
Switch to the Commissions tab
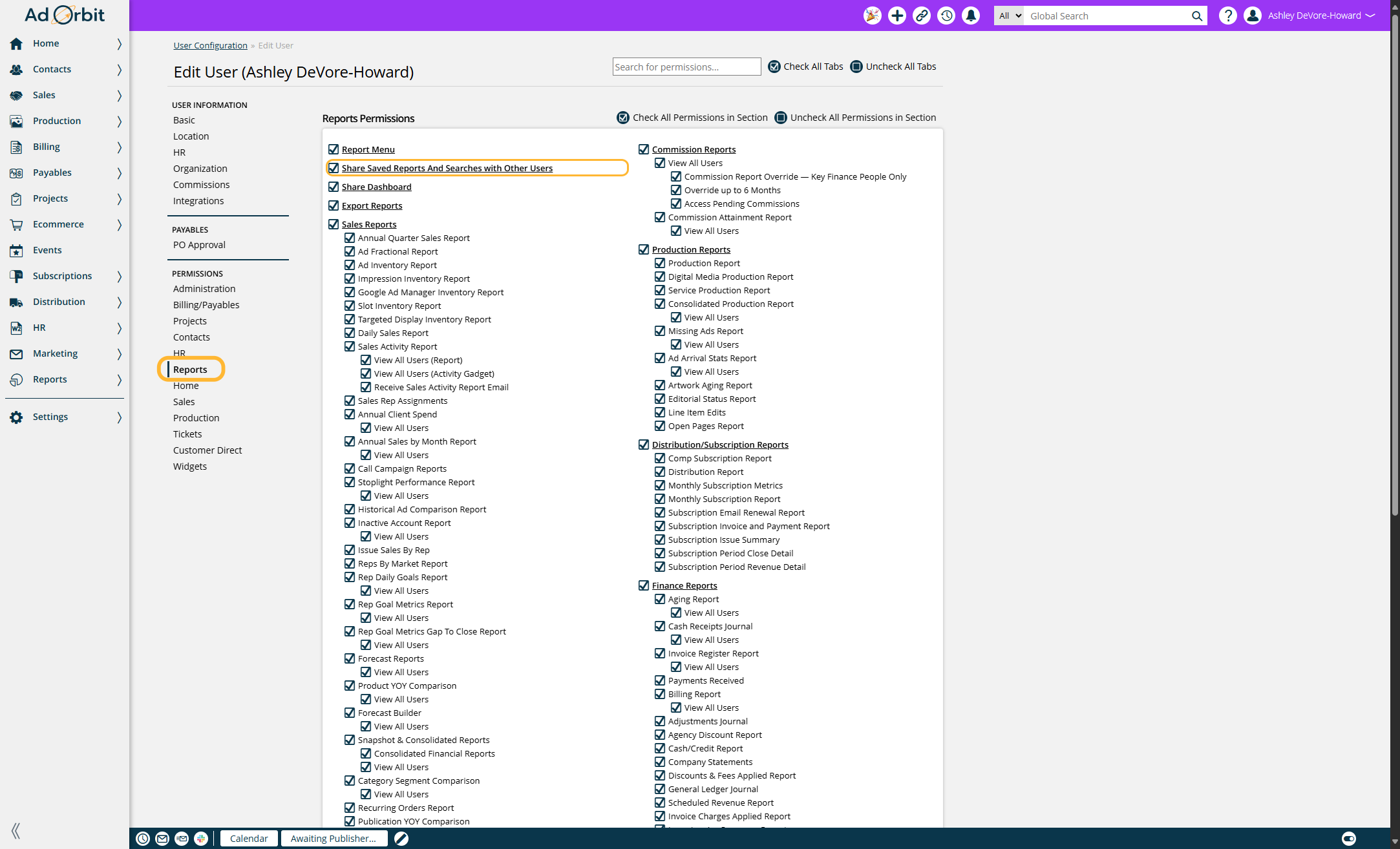coord(201,185)
